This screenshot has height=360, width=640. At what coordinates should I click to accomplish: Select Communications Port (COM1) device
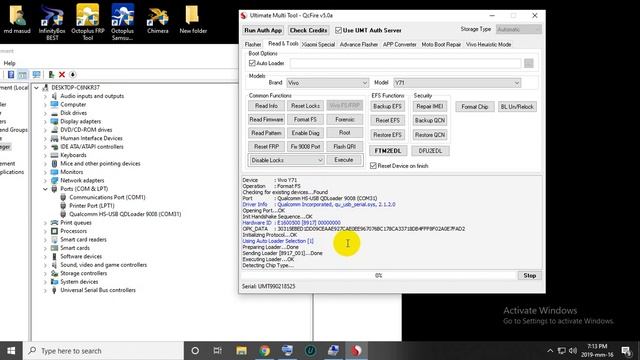pyautogui.click(x=107, y=197)
